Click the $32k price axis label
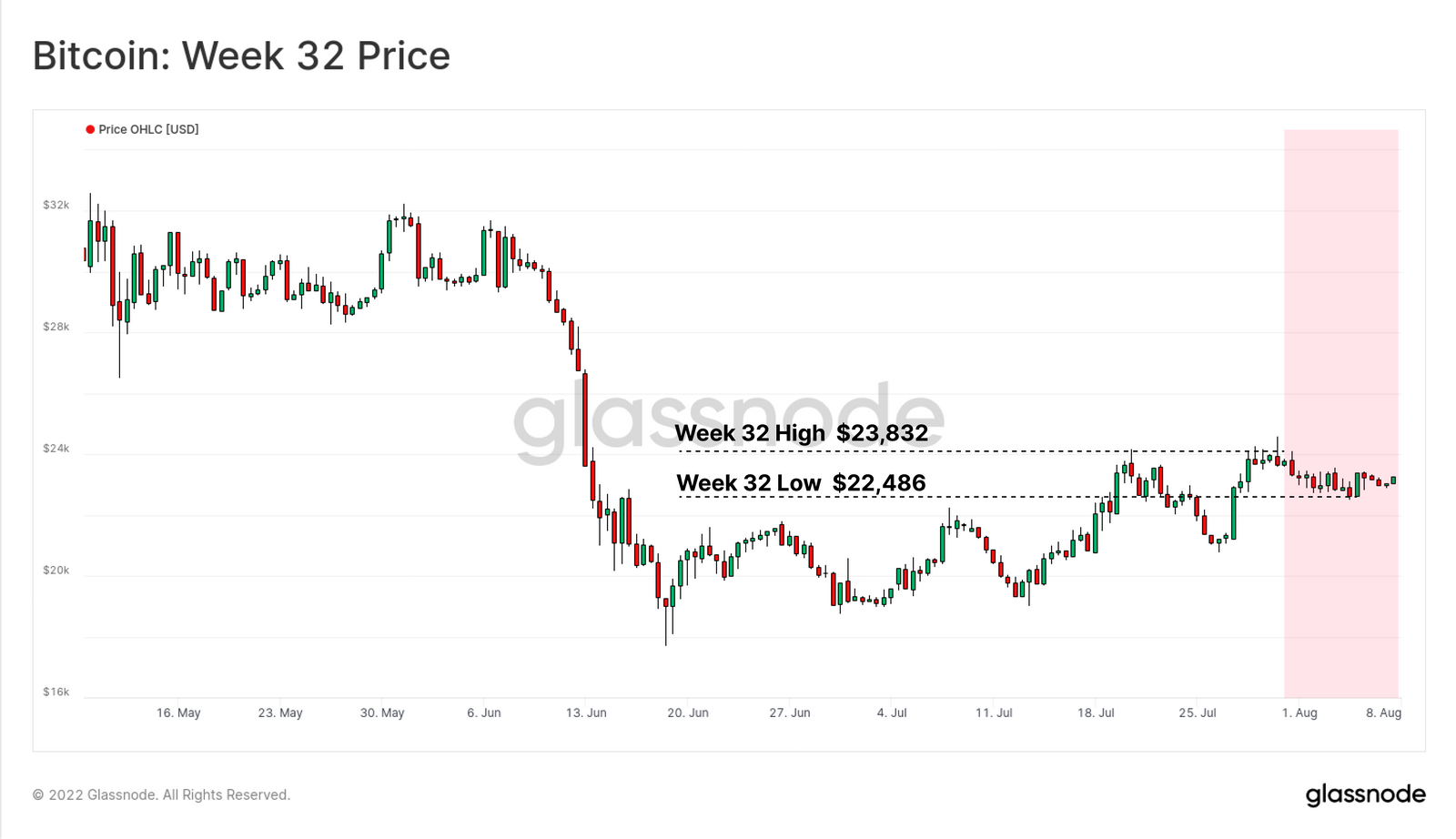The image size is (1456, 839). [56, 205]
